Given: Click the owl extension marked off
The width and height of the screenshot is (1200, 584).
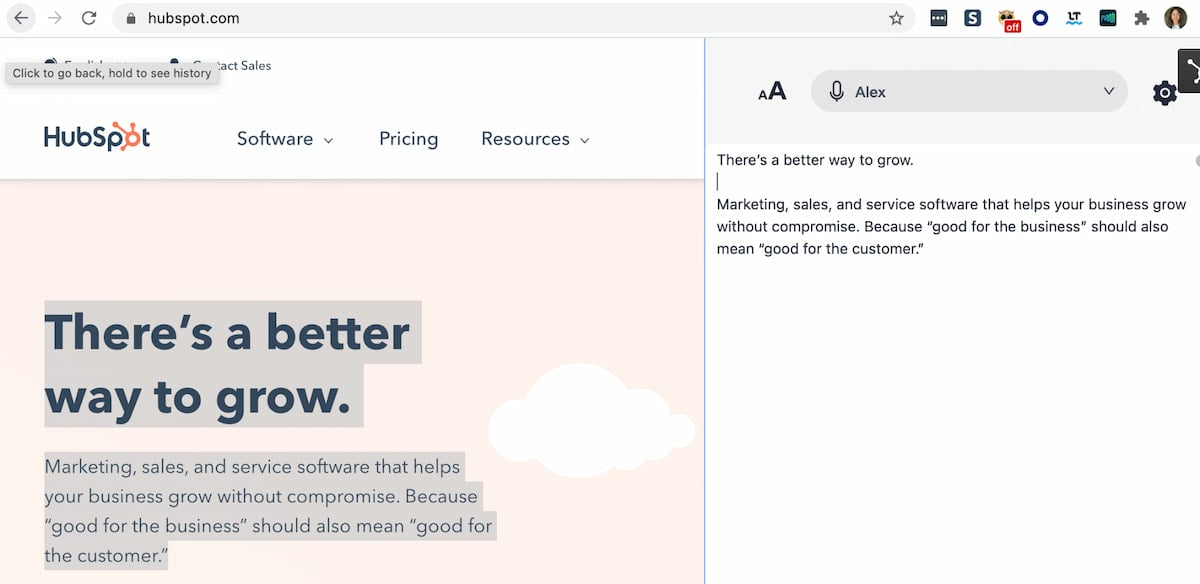Looking at the screenshot, I should tap(1008, 19).
